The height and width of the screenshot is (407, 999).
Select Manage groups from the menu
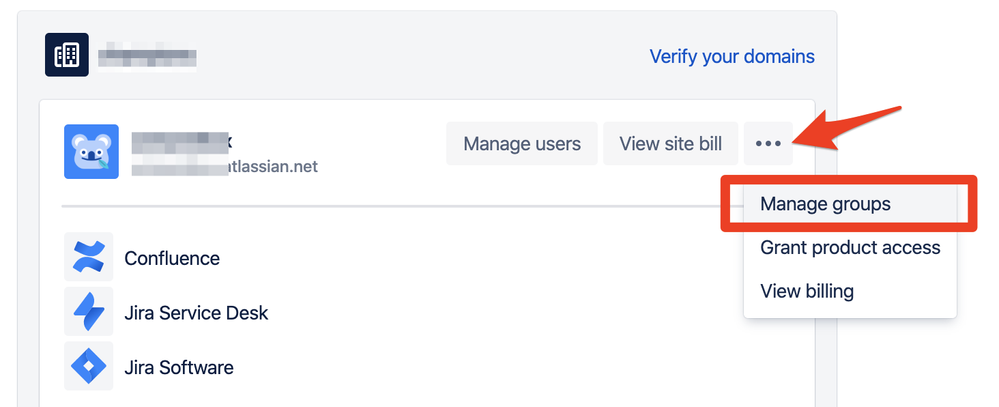tap(825, 204)
